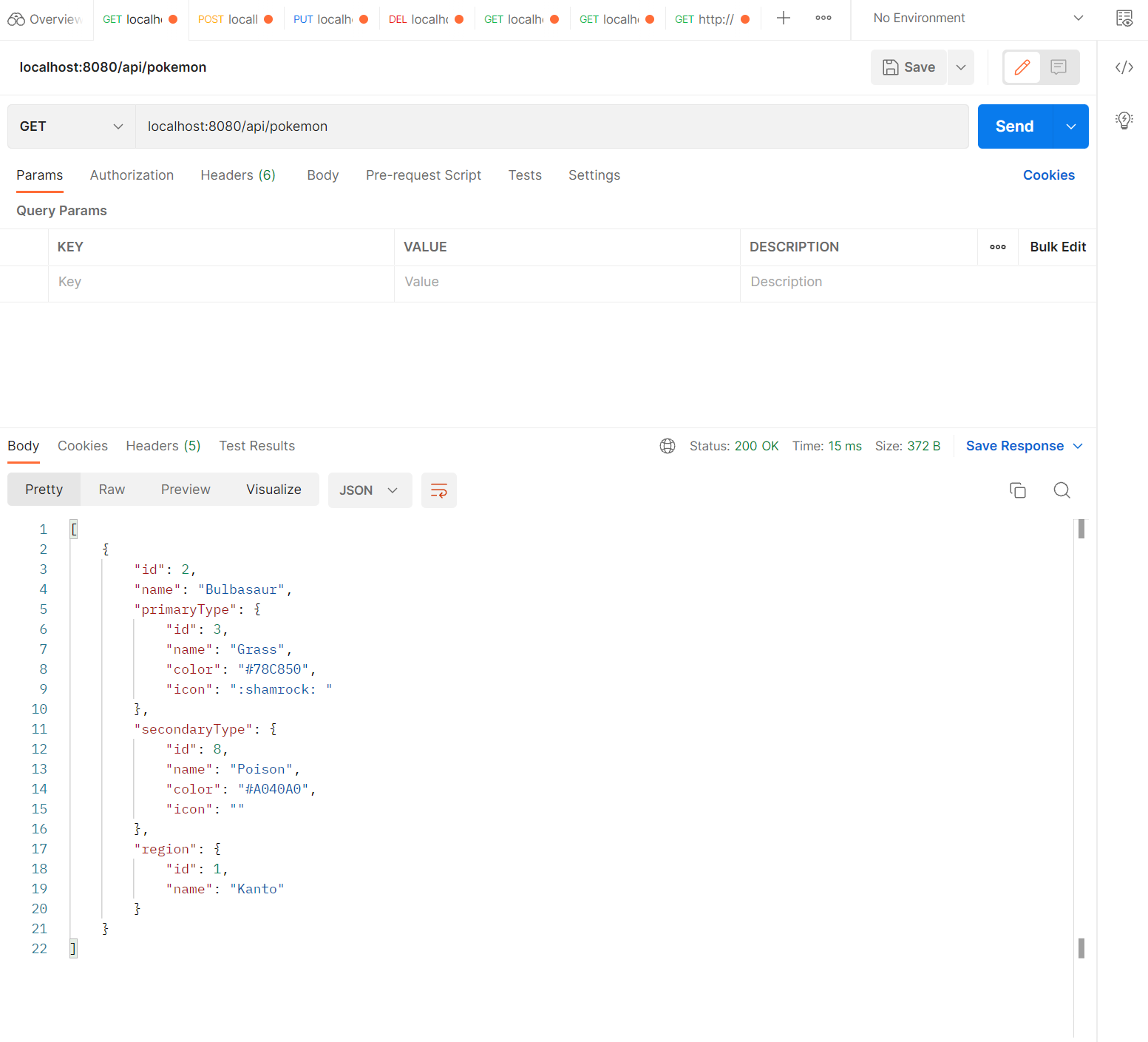Screen dimensions: 1148x1042
Task: Switch to the DEL request tab
Action: coord(427,19)
